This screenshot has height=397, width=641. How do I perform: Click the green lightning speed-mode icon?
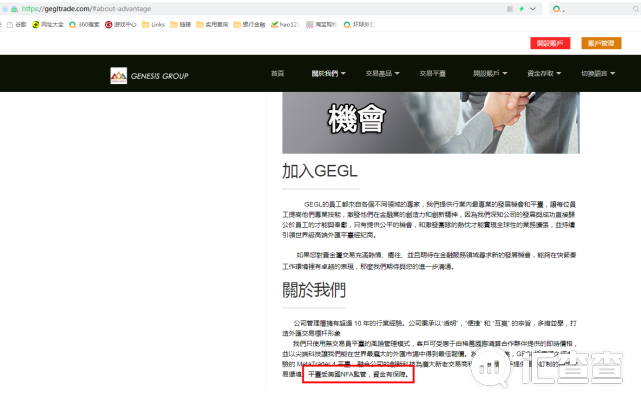522,9
